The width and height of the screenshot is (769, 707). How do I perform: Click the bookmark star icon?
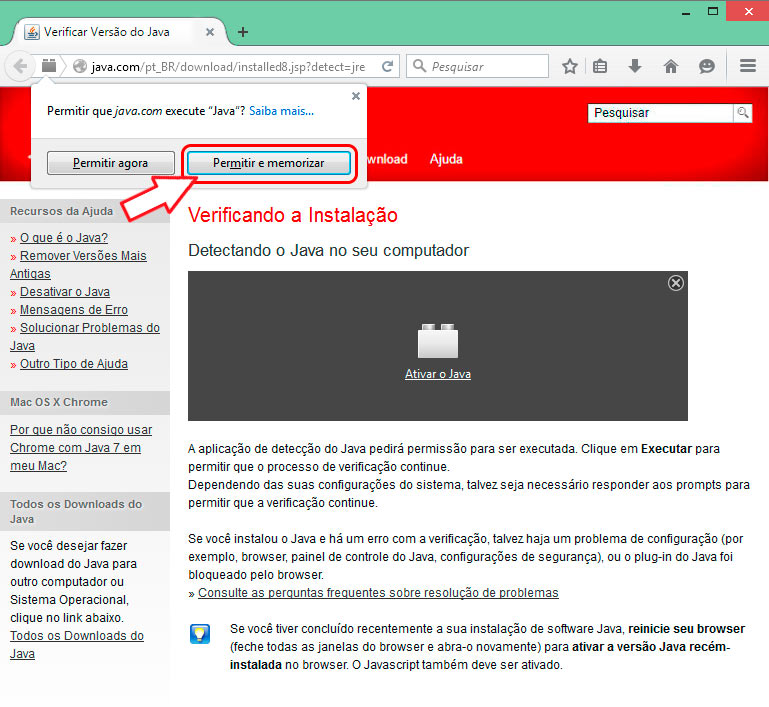pos(569,66)
